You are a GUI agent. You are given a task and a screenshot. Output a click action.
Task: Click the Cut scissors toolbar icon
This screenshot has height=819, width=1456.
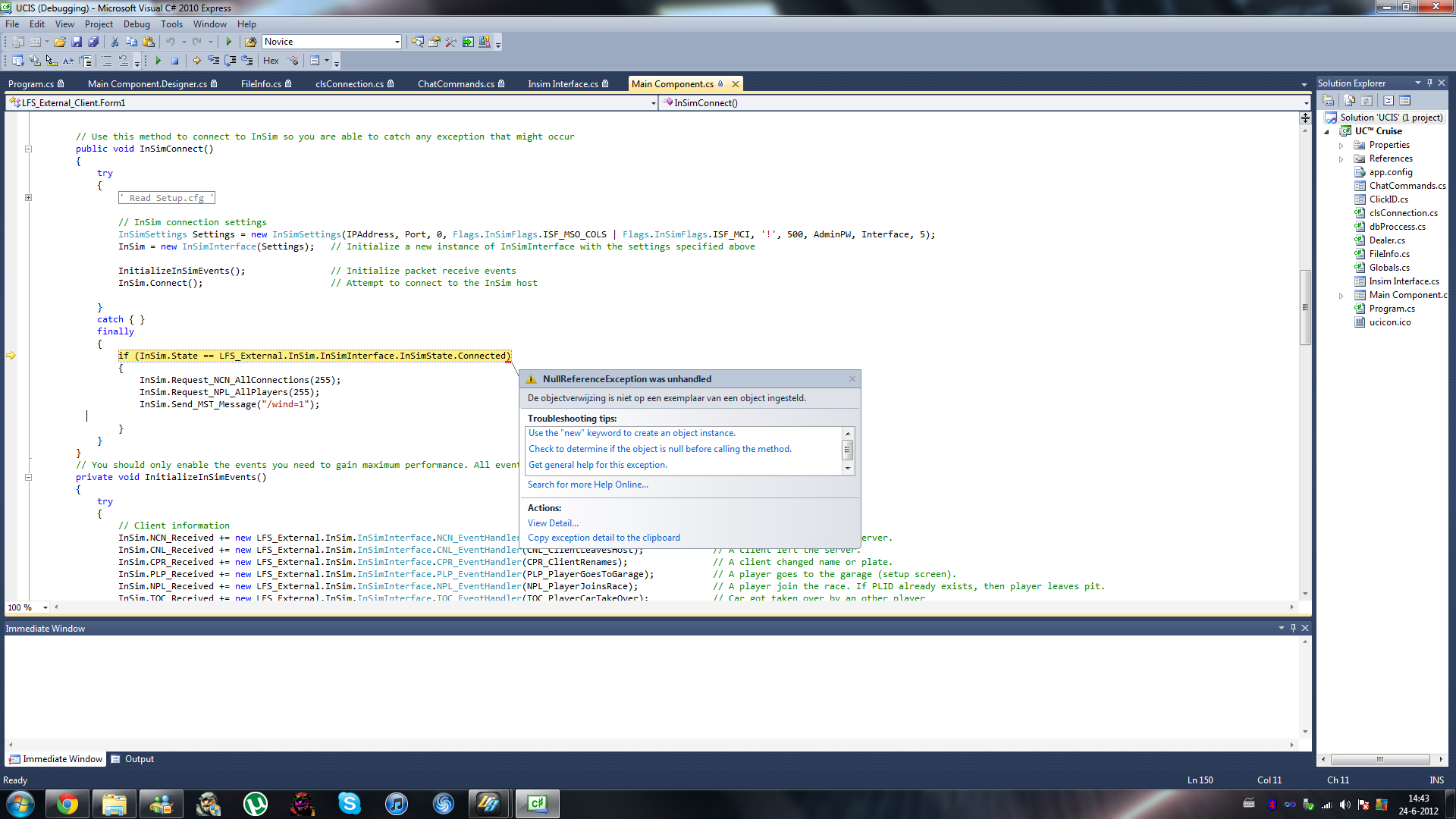pos(115,42)
